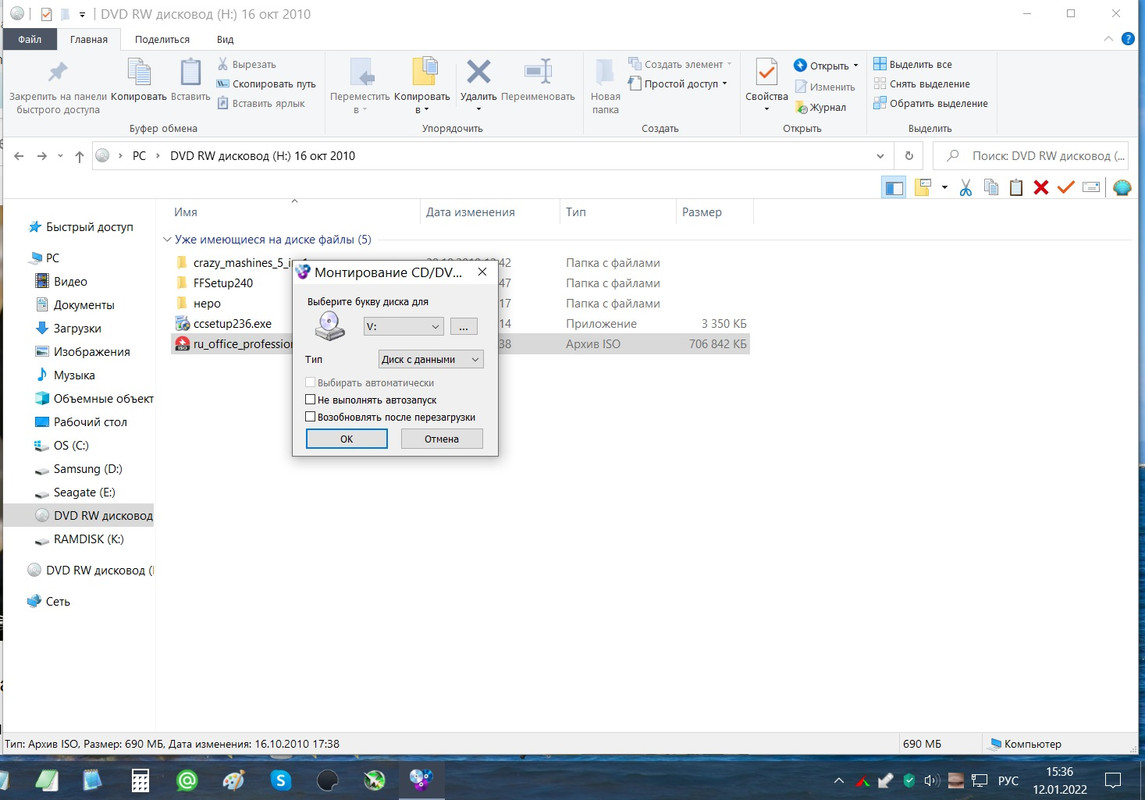The image size is (1145, 800).
Task: Select the неро folder
Action: pyautogui.click(x=207, y=304)
